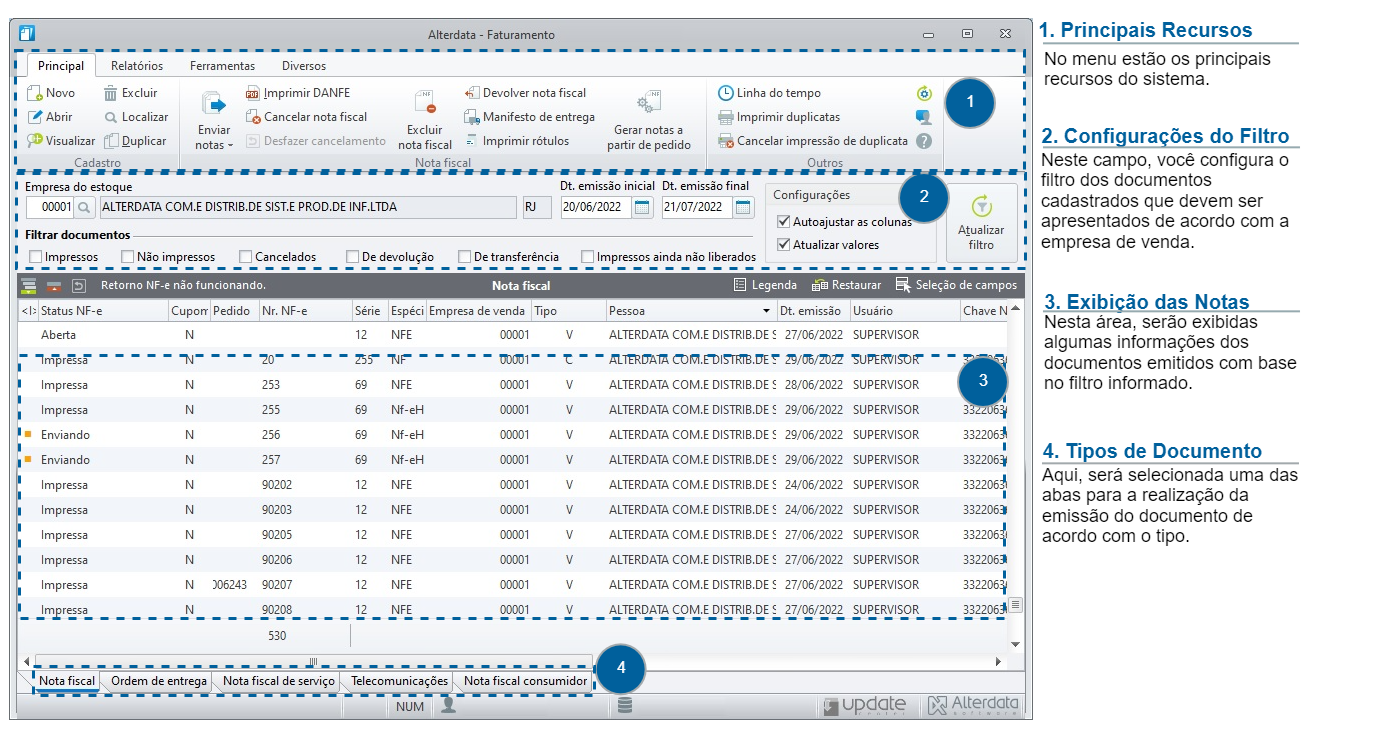
Task: Click the Empresa do estoque code field
Action: click(50, 207)
